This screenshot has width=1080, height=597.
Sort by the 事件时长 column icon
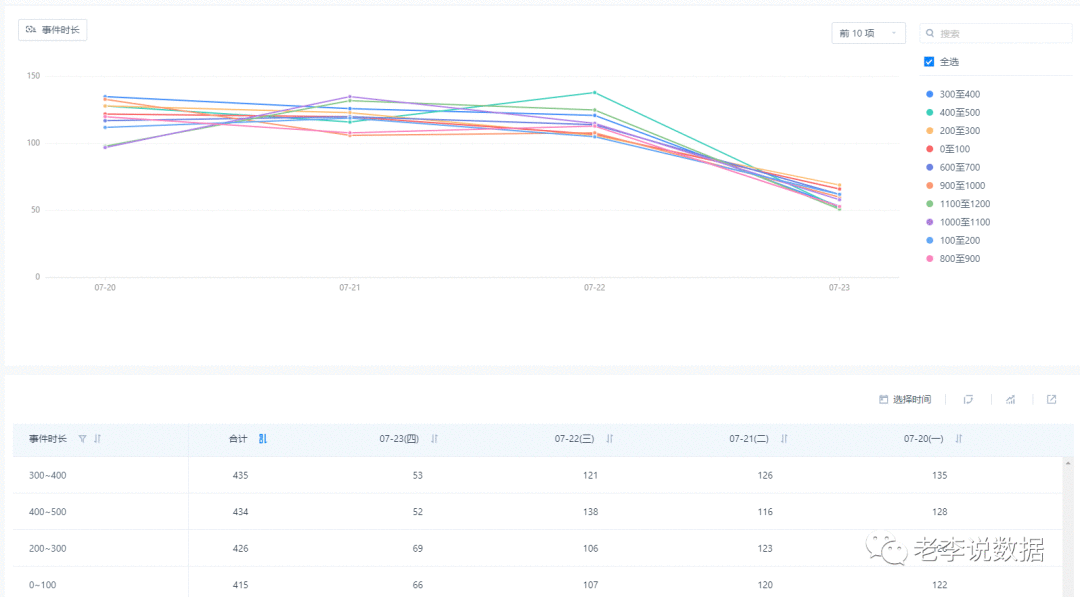click(x=97, y=439)
